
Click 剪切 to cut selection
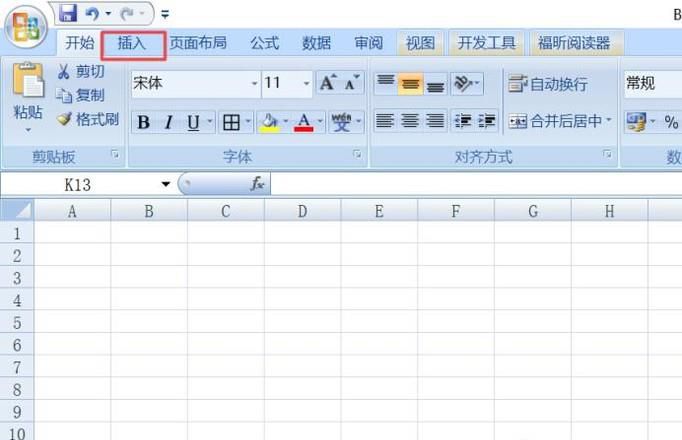pyautogui.click(x=81, y=71)
